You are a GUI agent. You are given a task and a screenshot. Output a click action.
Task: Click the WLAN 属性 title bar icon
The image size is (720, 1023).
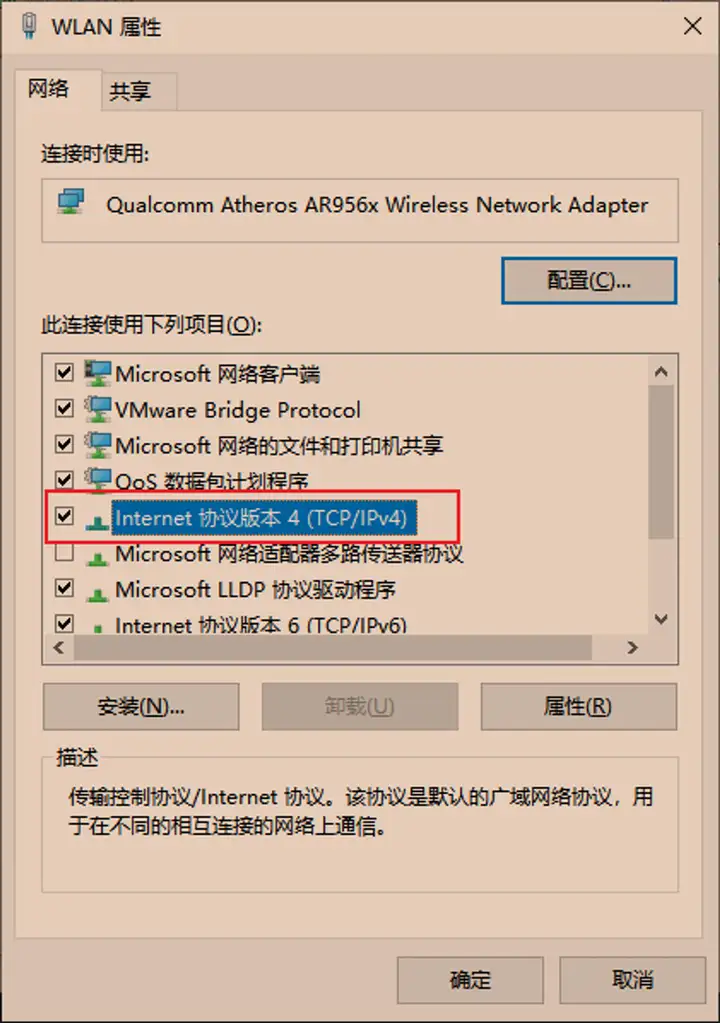point(30,25)
